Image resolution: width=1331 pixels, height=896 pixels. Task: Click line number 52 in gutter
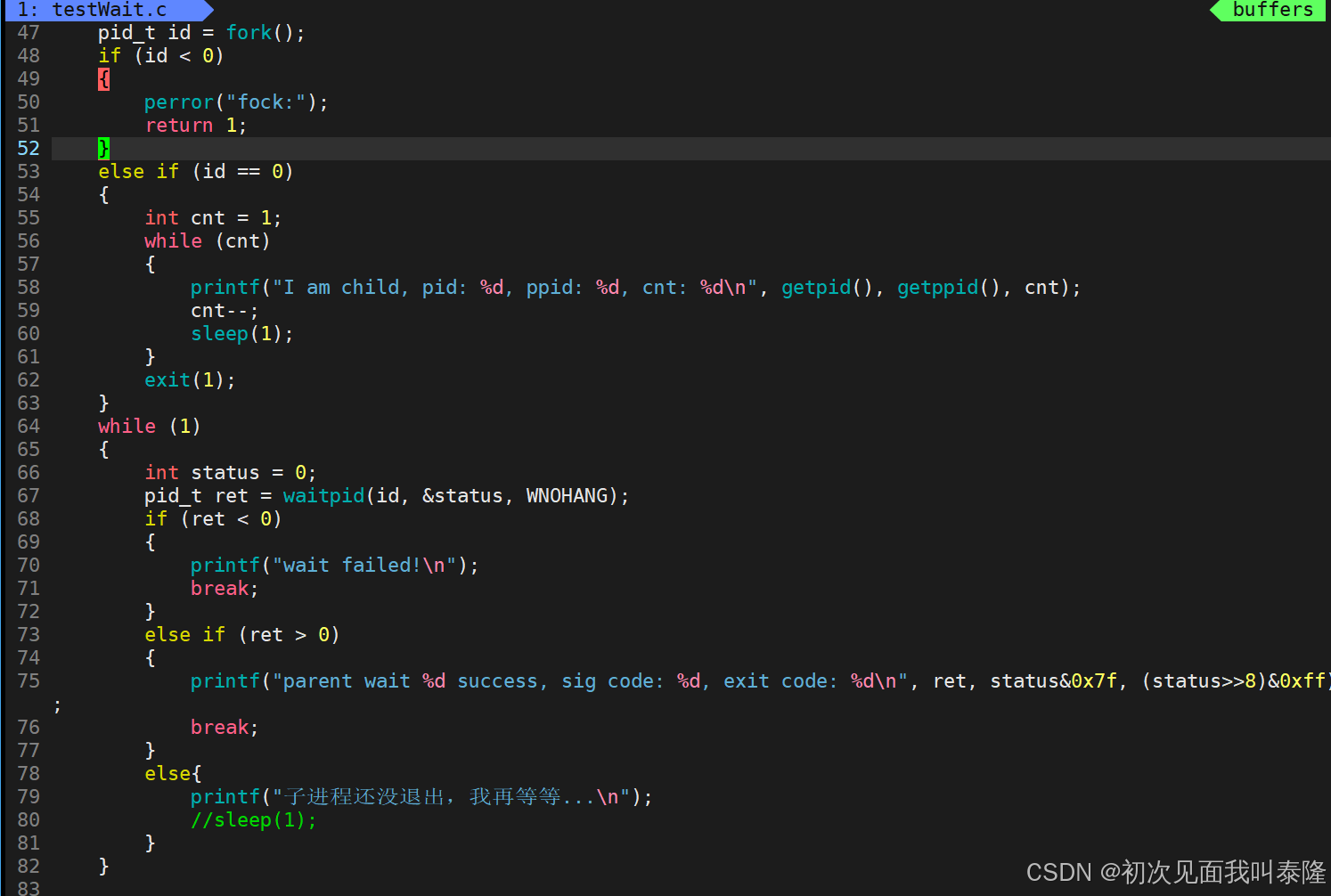click(29, 149)
